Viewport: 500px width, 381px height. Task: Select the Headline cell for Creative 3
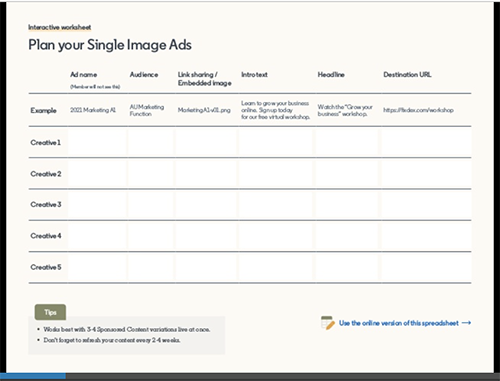point(348,205)
